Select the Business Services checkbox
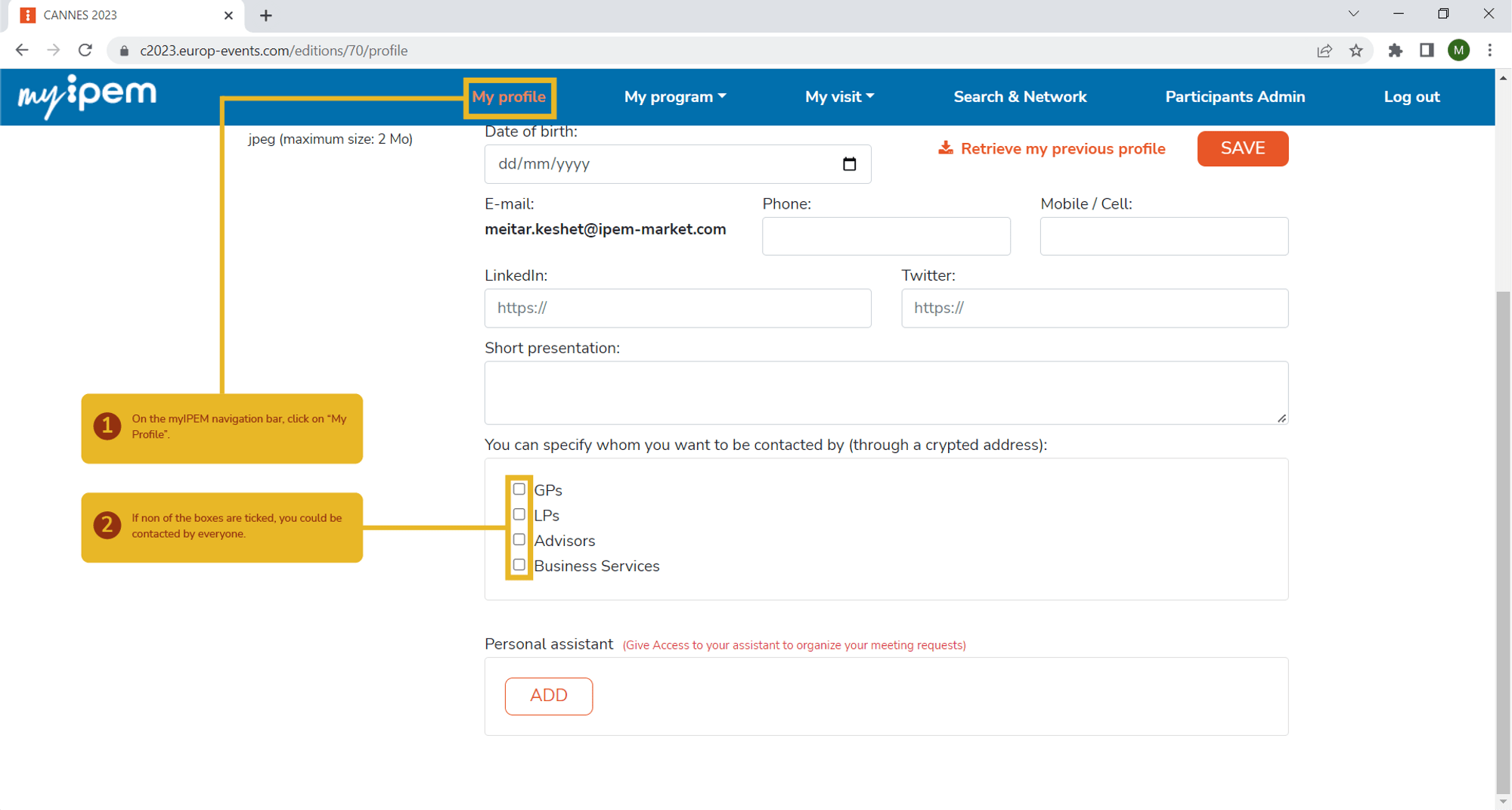 pos(519,565)
